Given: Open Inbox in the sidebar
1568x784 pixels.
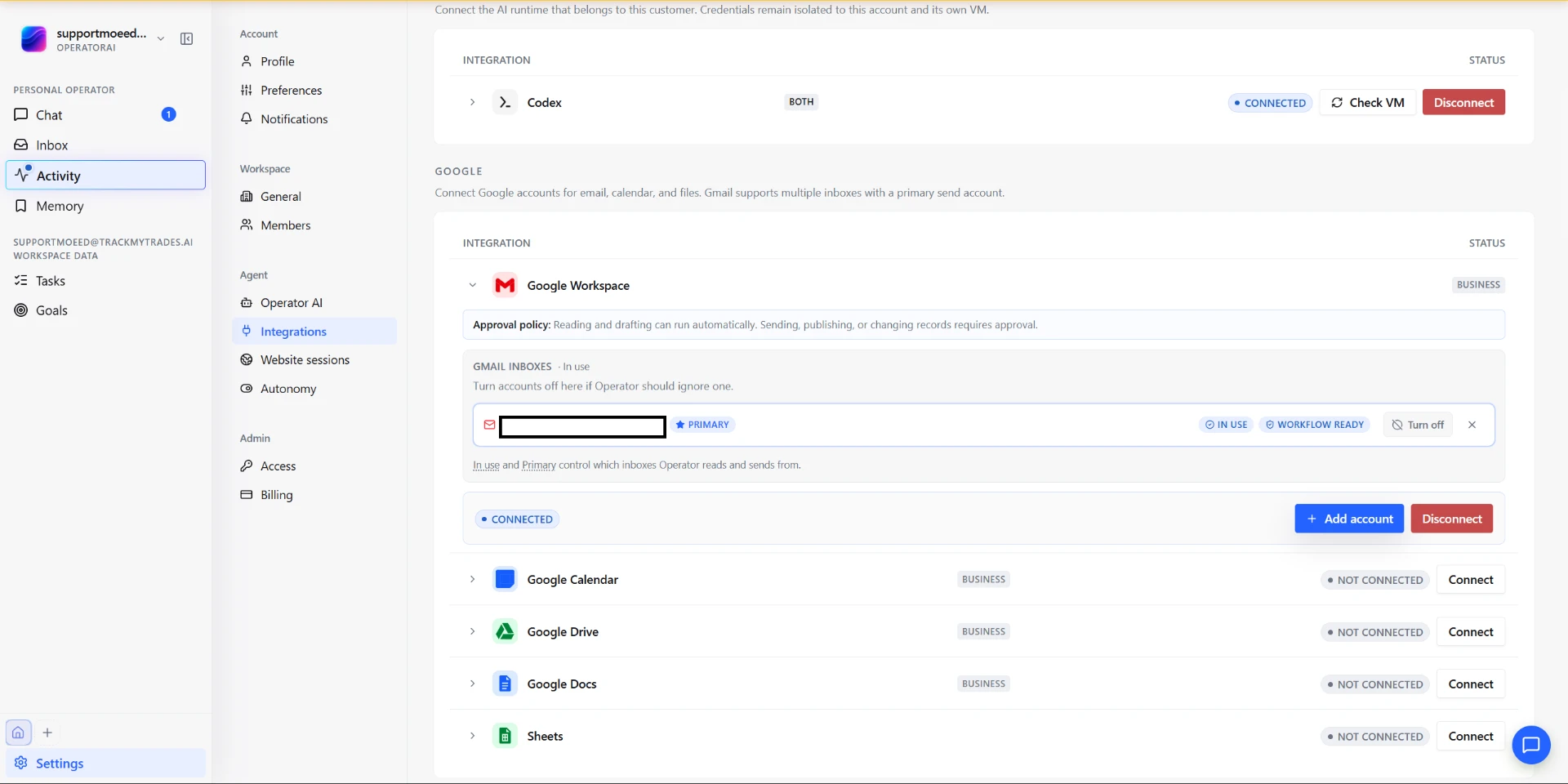Looking at the screenshot, I should pos(105,145).
